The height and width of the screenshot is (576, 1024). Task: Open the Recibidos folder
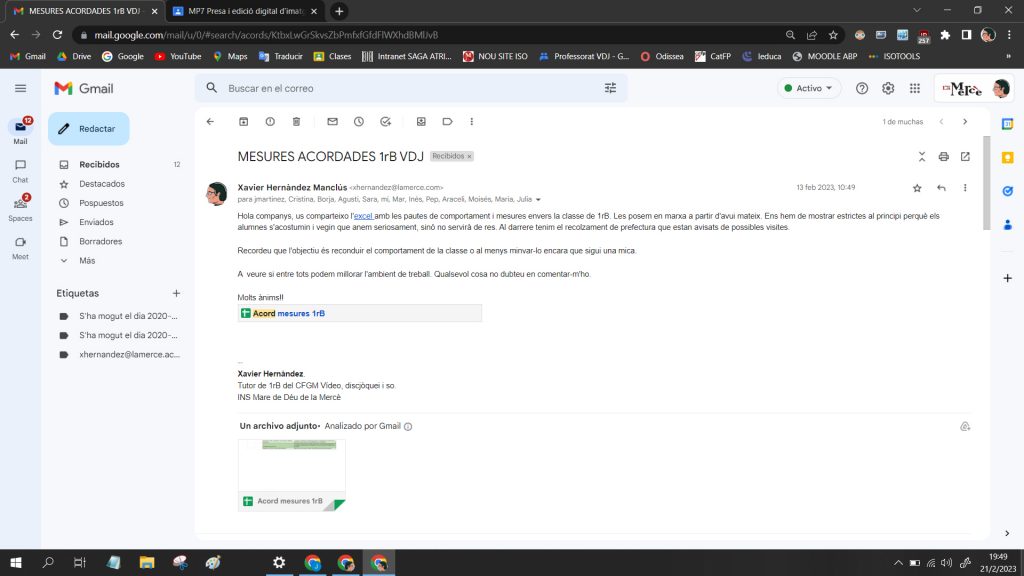click(99, 164)
